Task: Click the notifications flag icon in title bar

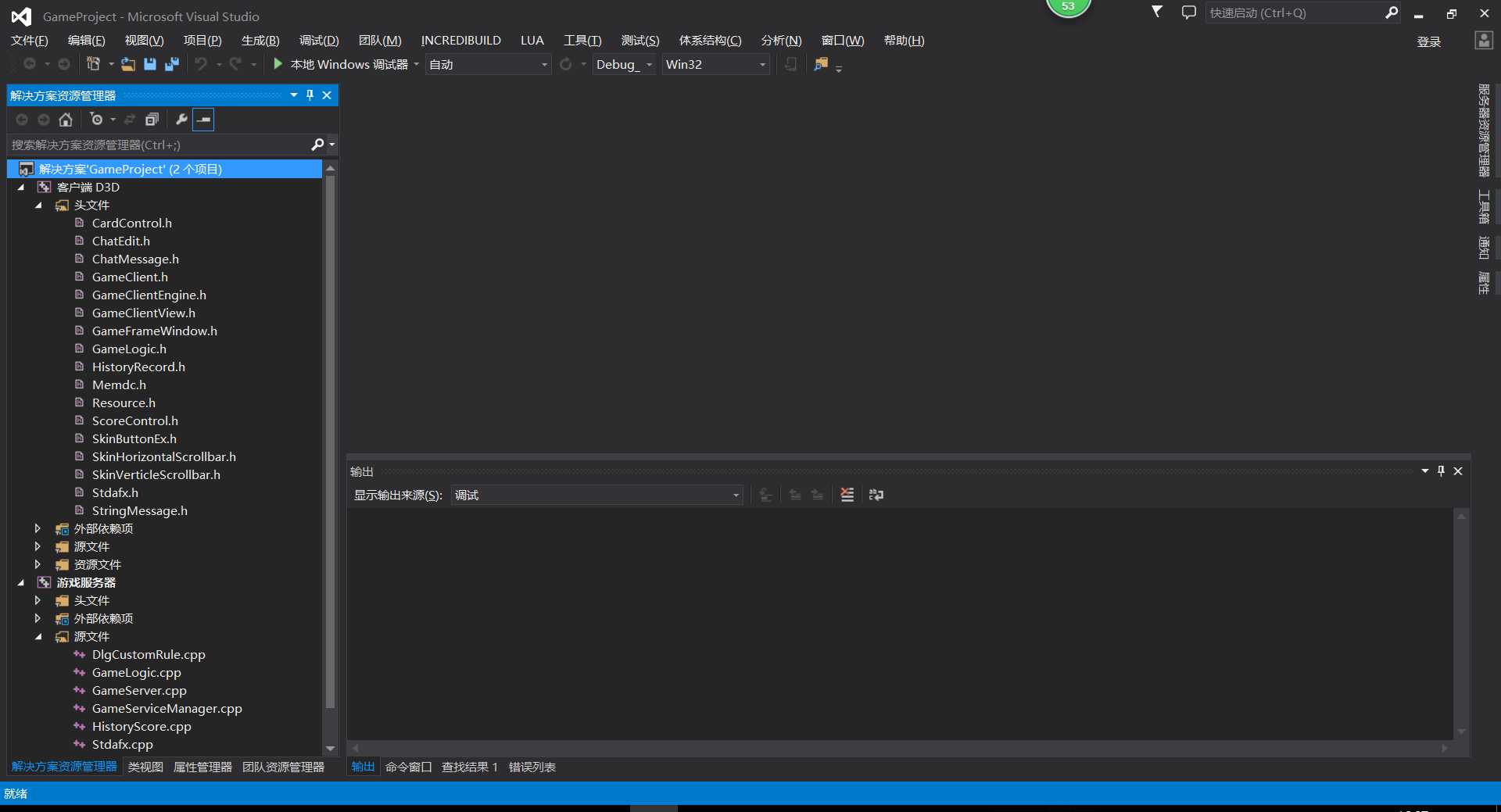Action: (x=1157, y=12)
